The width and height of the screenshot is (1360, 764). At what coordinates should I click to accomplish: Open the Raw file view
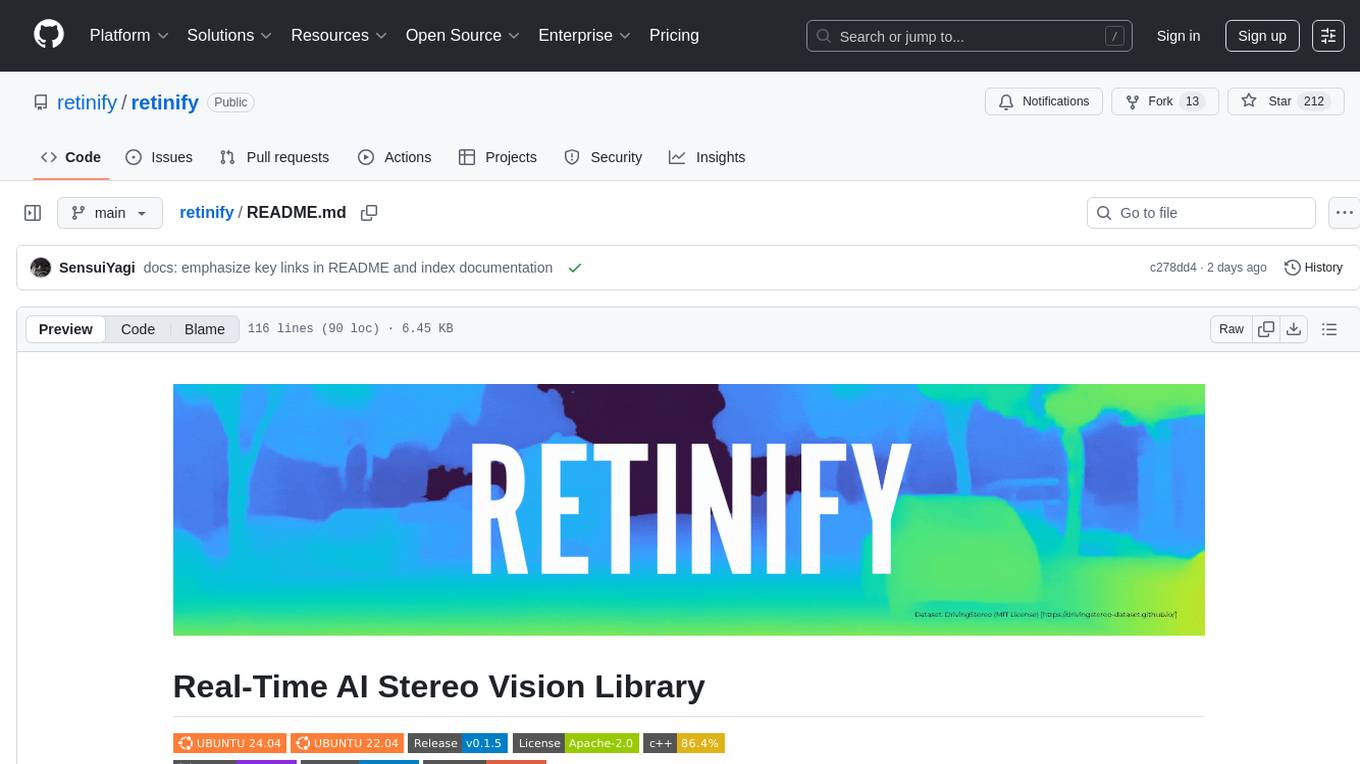click(1231, 329)
